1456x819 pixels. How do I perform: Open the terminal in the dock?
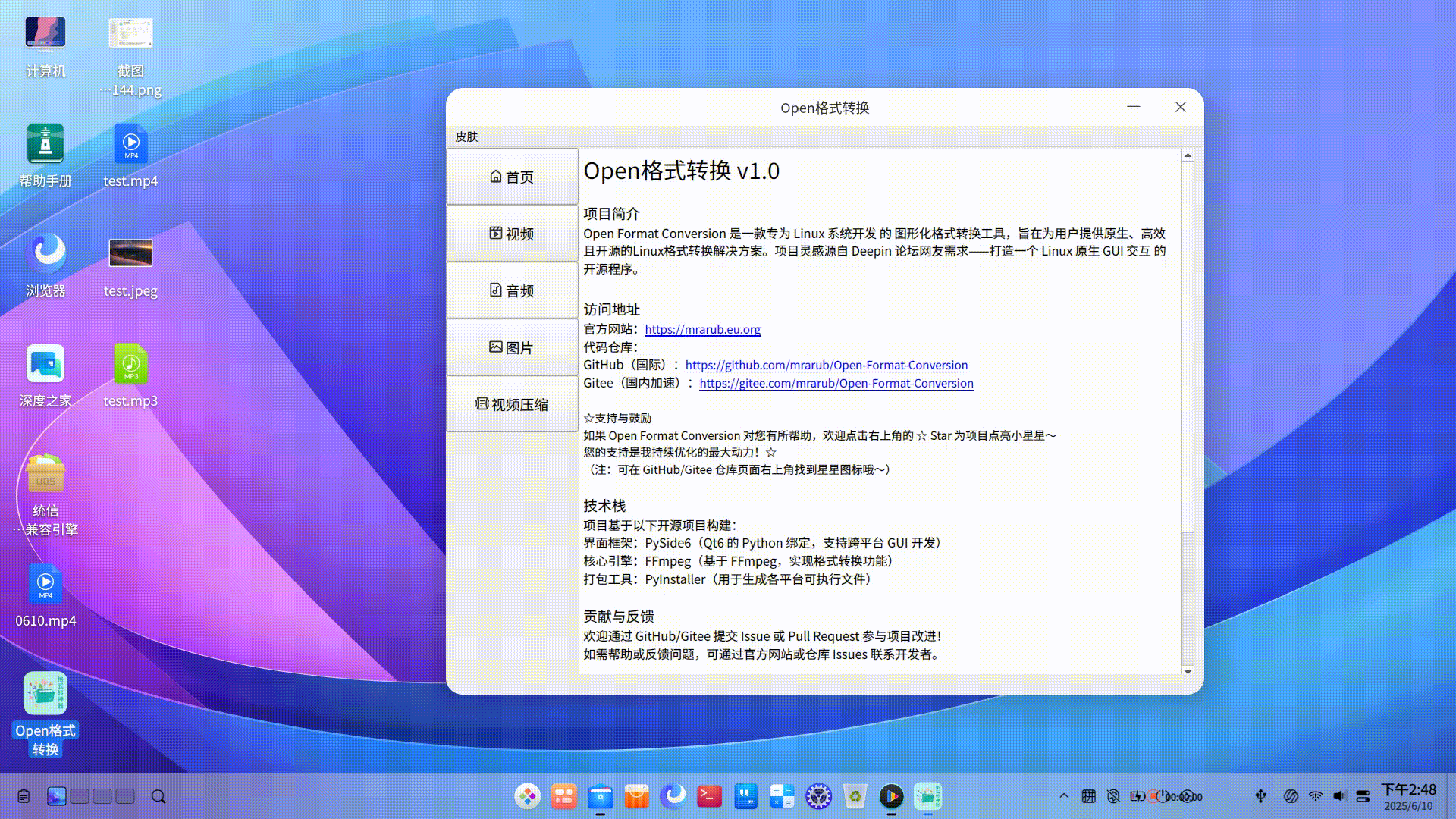(709, 796)
